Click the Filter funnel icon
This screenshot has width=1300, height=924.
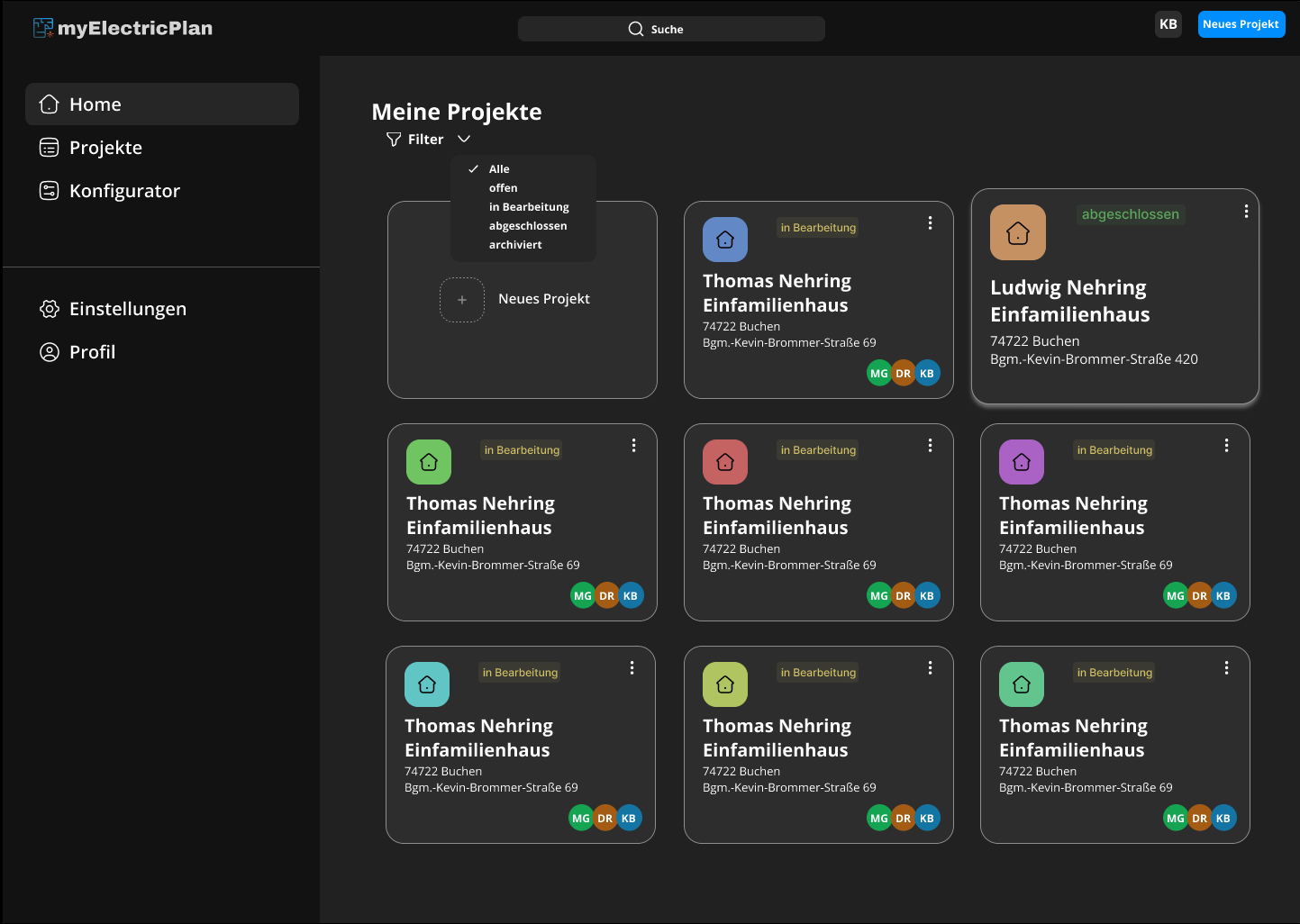tap(394, 140)
